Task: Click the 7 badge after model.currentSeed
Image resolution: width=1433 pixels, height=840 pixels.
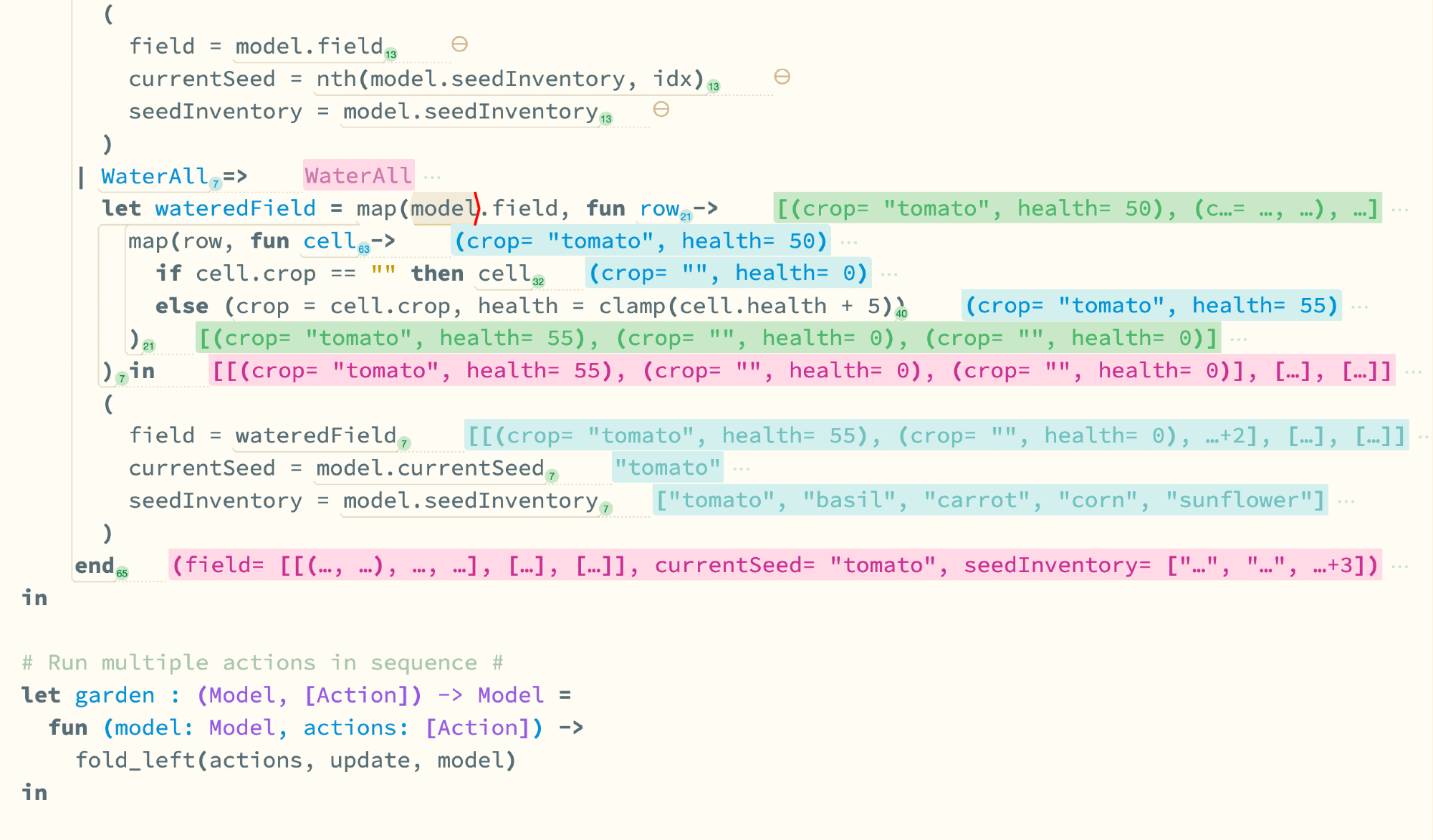Action: [x=552, y=475]
